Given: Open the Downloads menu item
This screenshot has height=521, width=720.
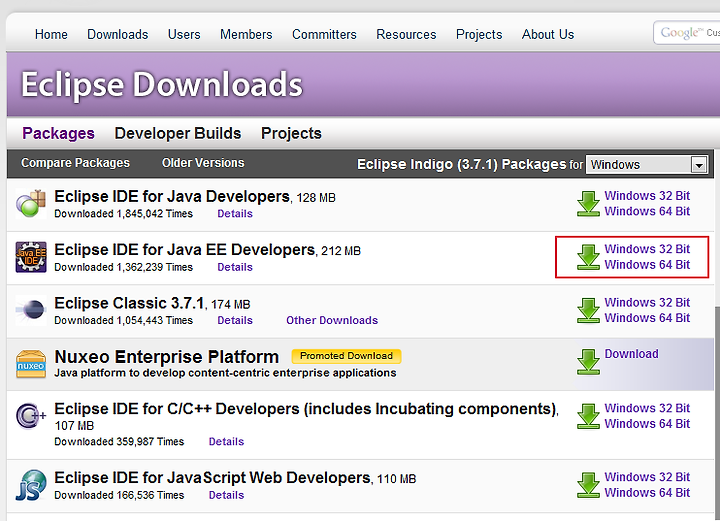Looking at the screenshot, I should (x=118, y=34).
